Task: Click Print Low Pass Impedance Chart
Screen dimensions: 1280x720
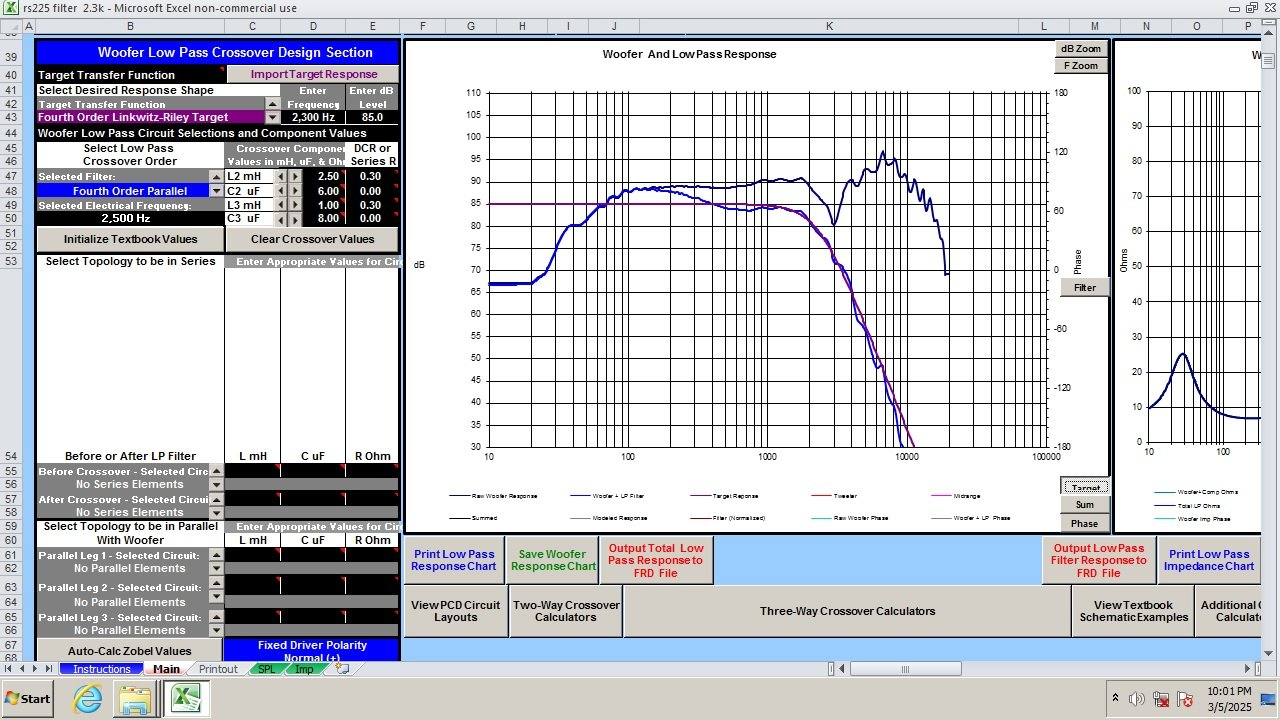Action: tap(1209, 560)
